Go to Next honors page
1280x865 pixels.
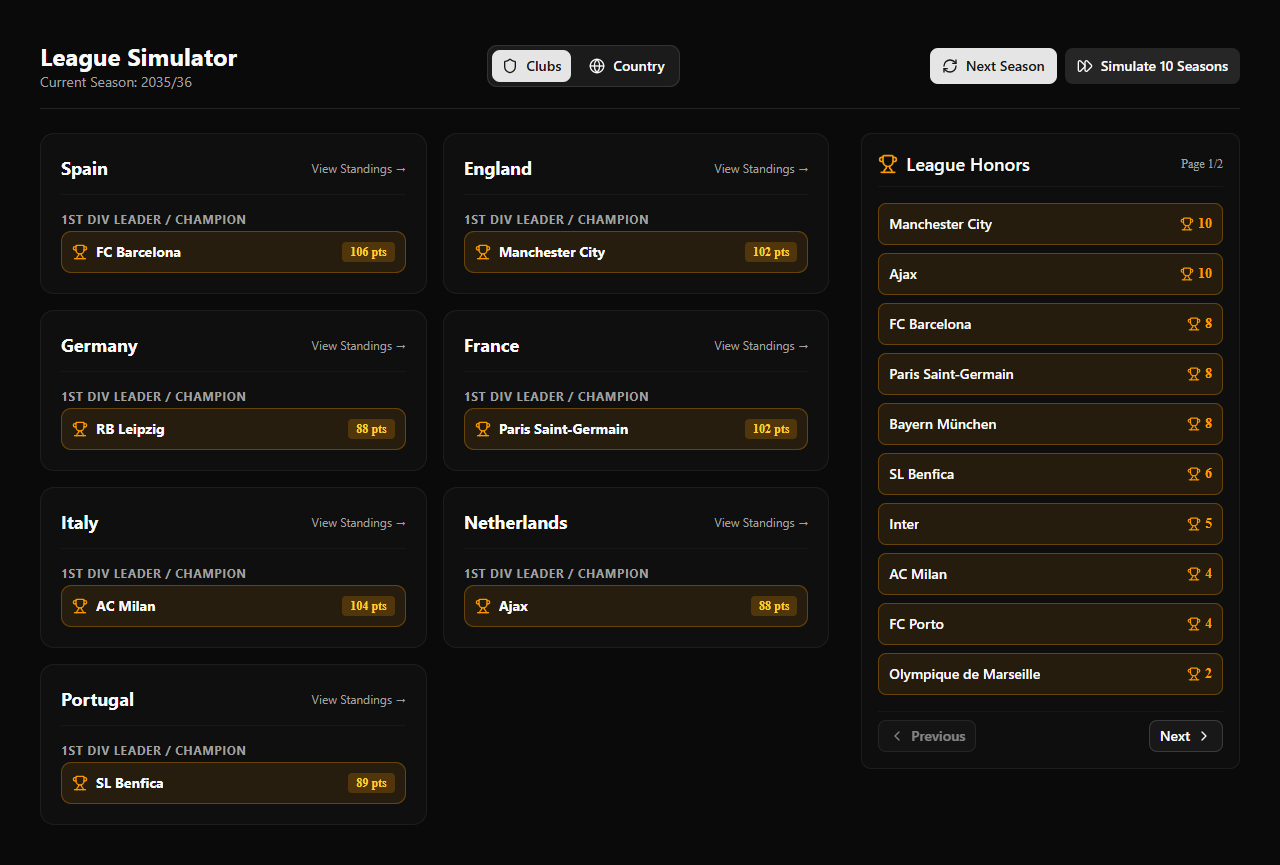click(1186, 736)
